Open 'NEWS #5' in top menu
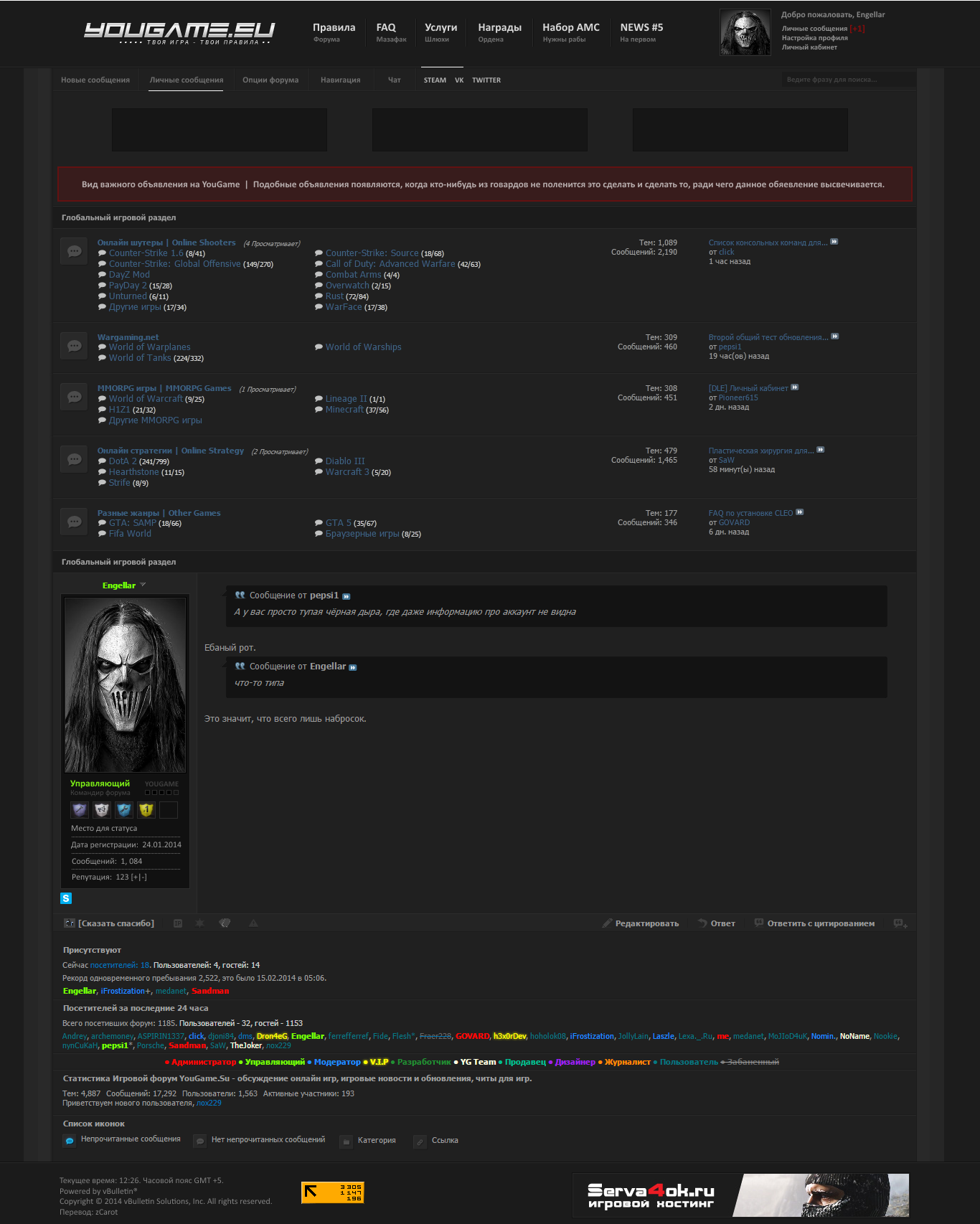This screenshot has height=1224, width=980. (x=641, y=32)
